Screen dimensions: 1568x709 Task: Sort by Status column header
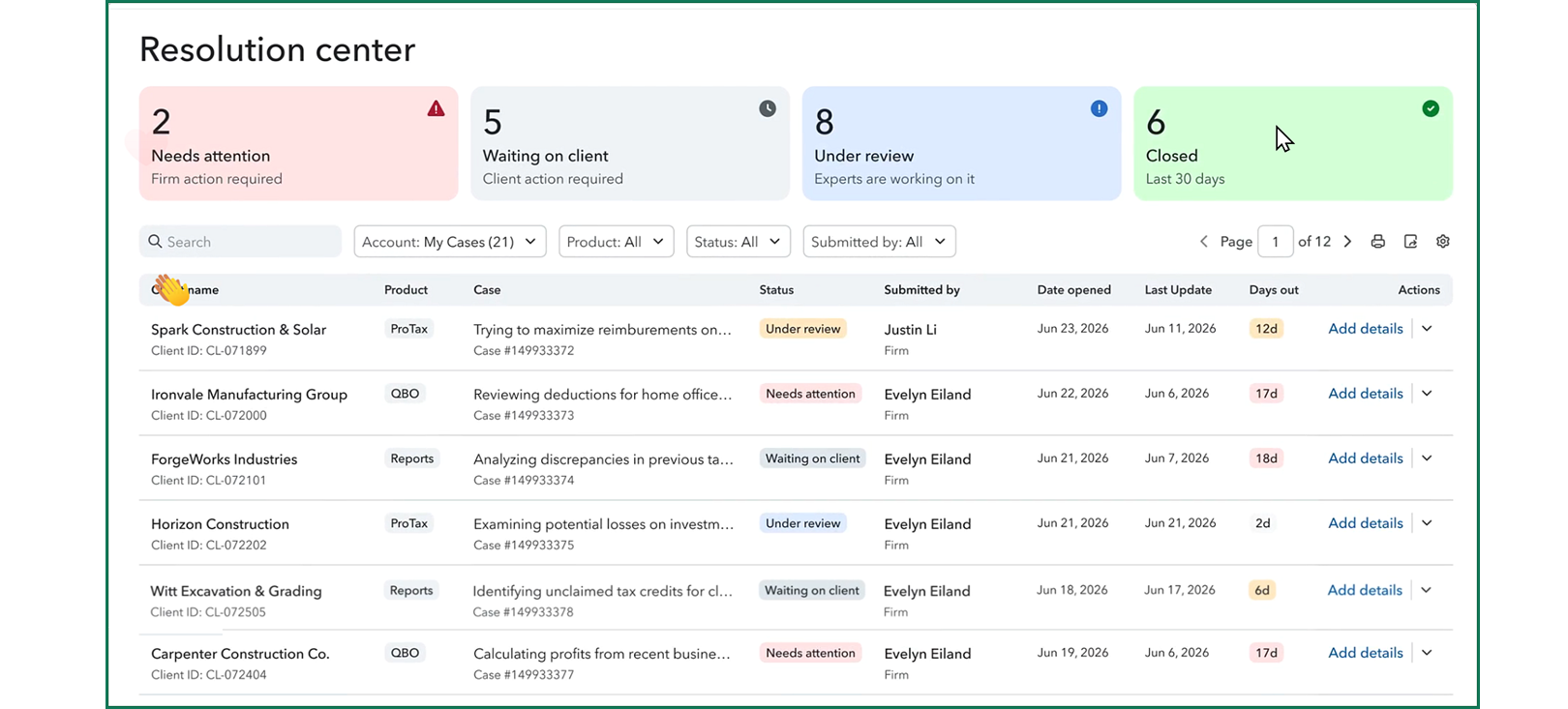coord(776,290)
